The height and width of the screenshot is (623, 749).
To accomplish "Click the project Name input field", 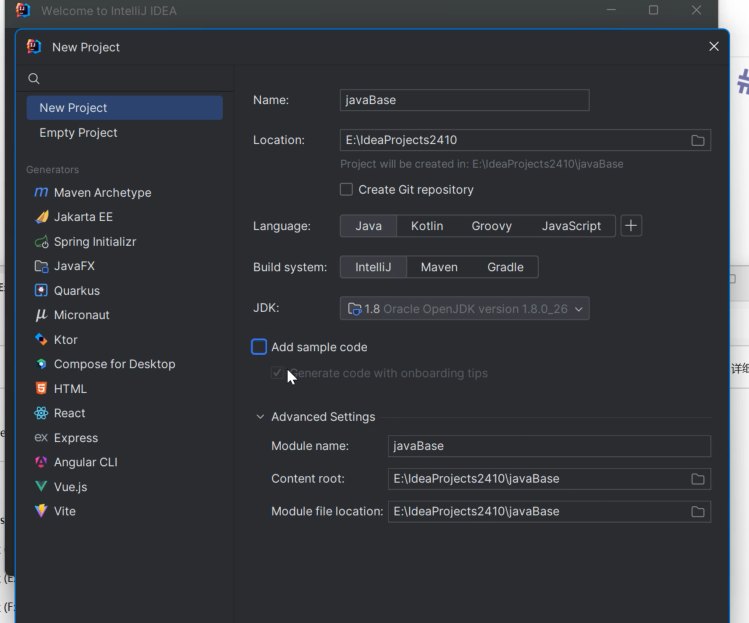I will [464, 100].
